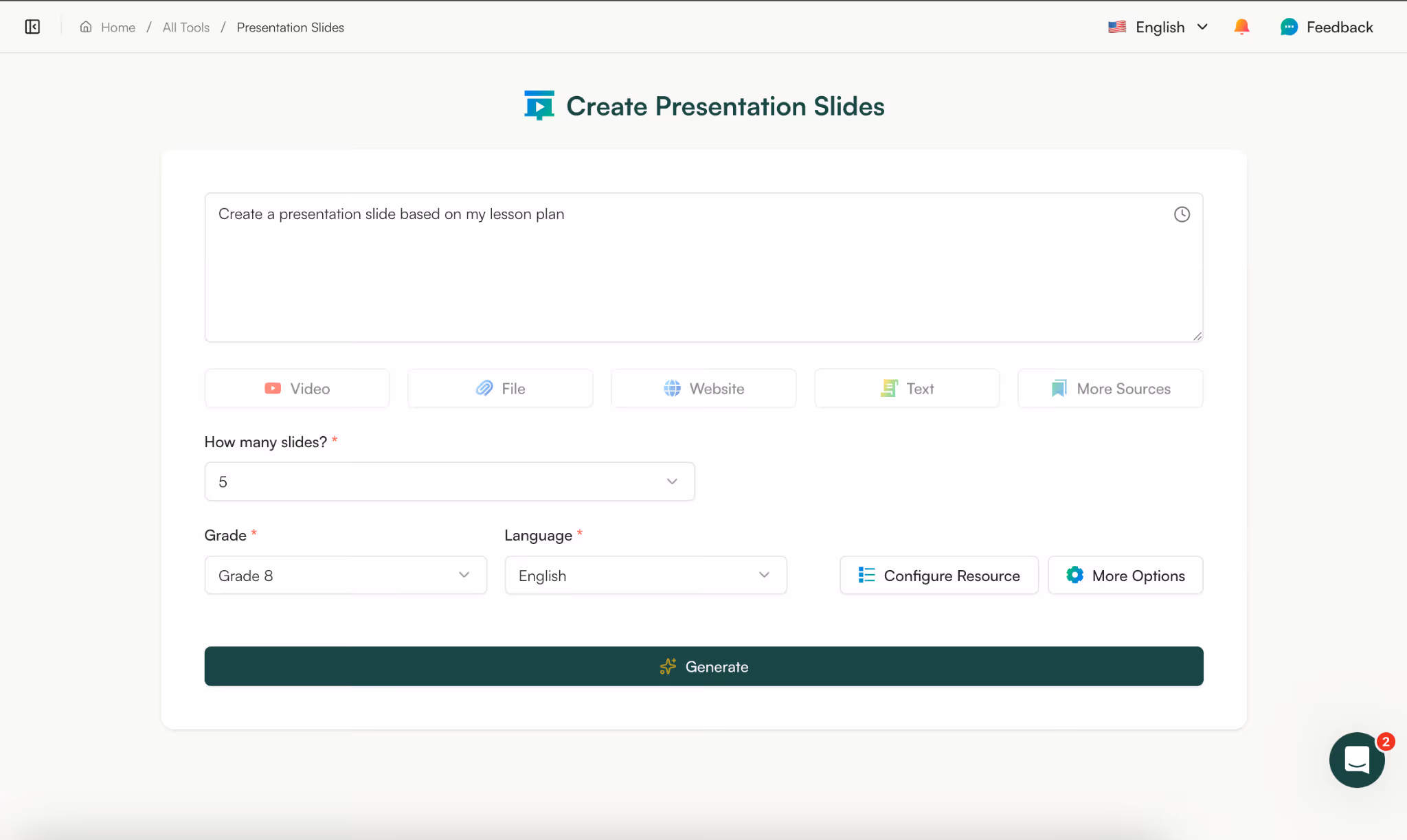Navigate to All Tools breadcrumb
Viewport: 1407px width, 840px height.
tap(185, 27)
